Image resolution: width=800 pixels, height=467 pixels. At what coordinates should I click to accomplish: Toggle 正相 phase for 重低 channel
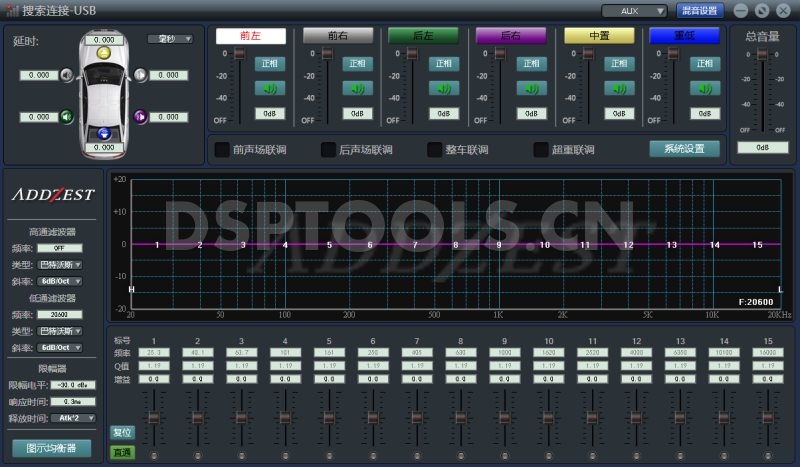[705, 63]
